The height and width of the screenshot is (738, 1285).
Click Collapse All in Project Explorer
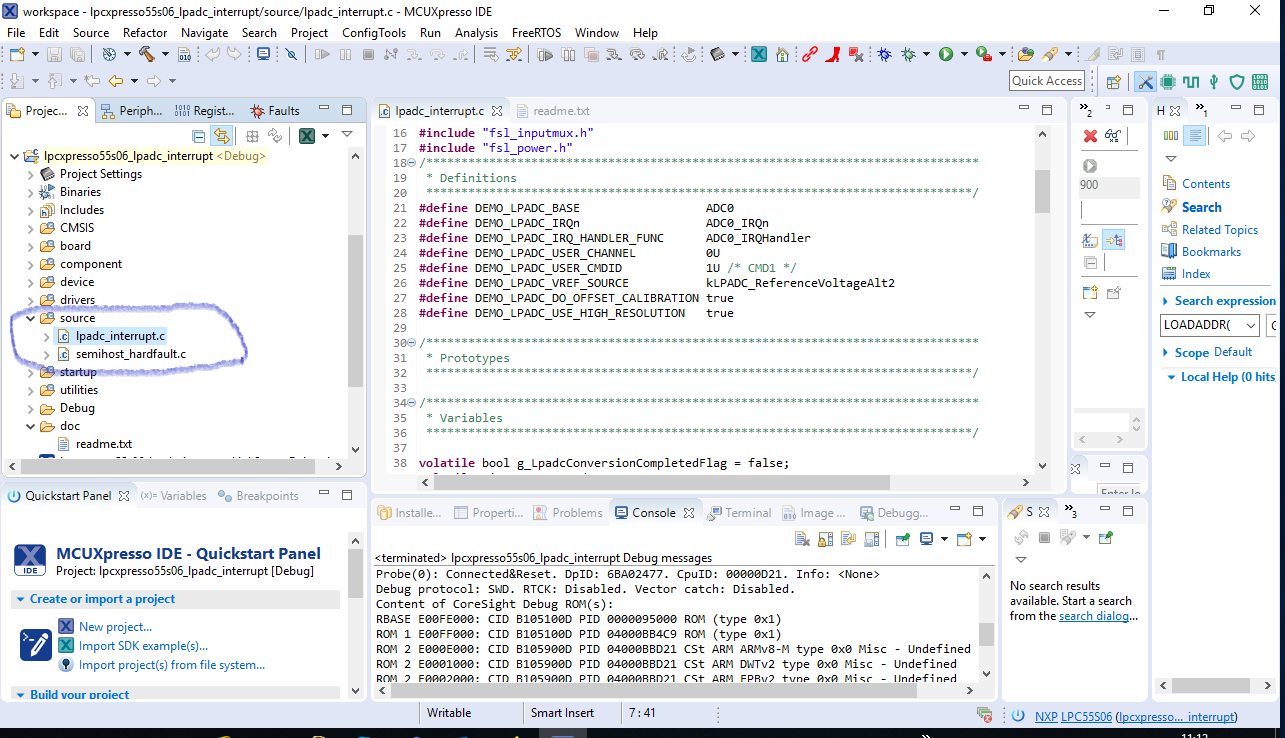199,136
